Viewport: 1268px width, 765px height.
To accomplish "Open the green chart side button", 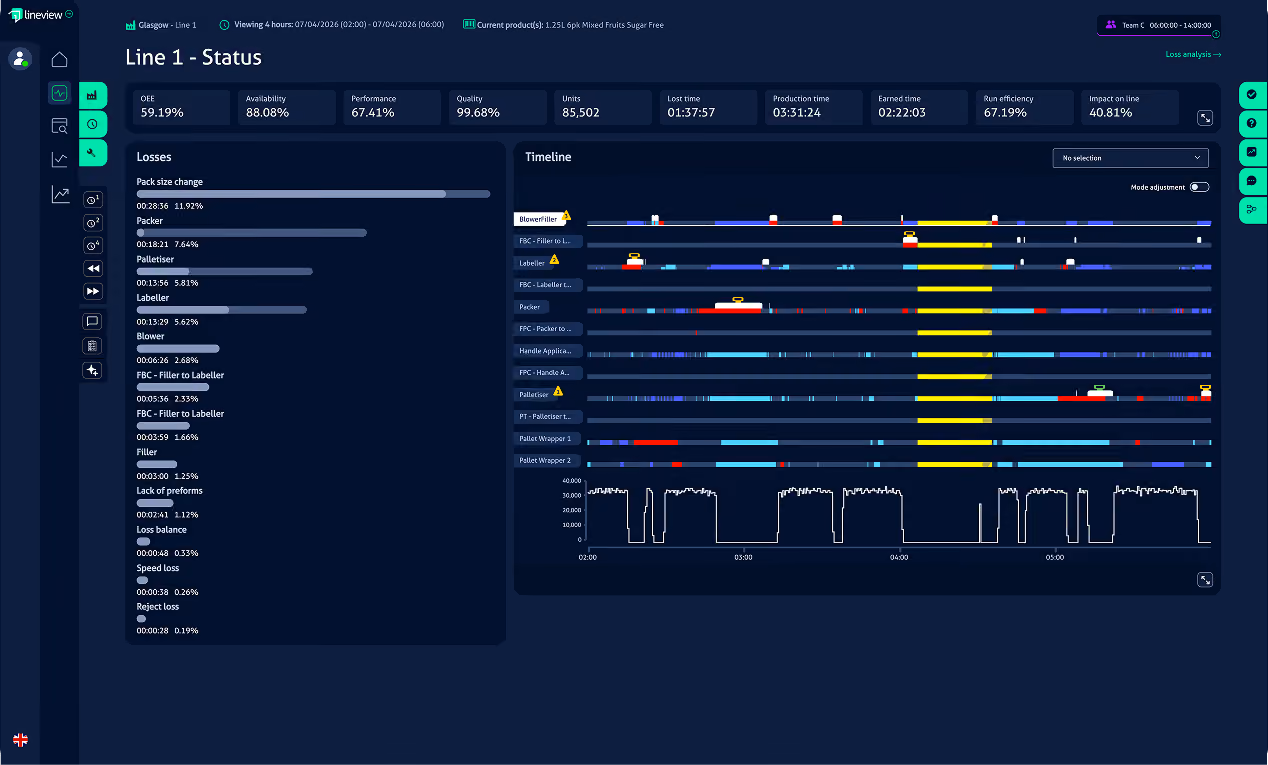I will [1253, 152].
